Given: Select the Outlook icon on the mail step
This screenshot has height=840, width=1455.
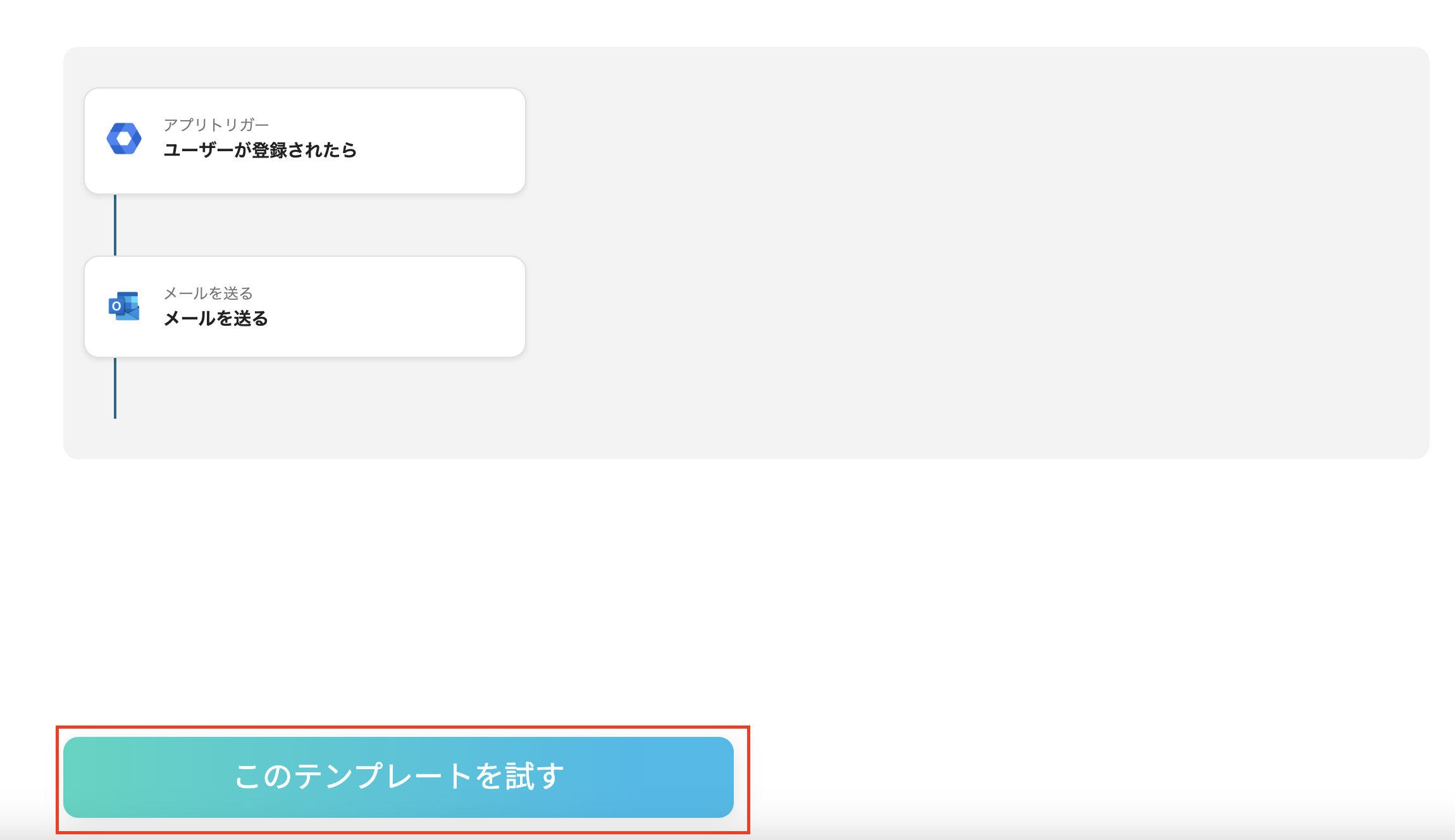Looking at the screenshot, I should click(x=124, y=306).
